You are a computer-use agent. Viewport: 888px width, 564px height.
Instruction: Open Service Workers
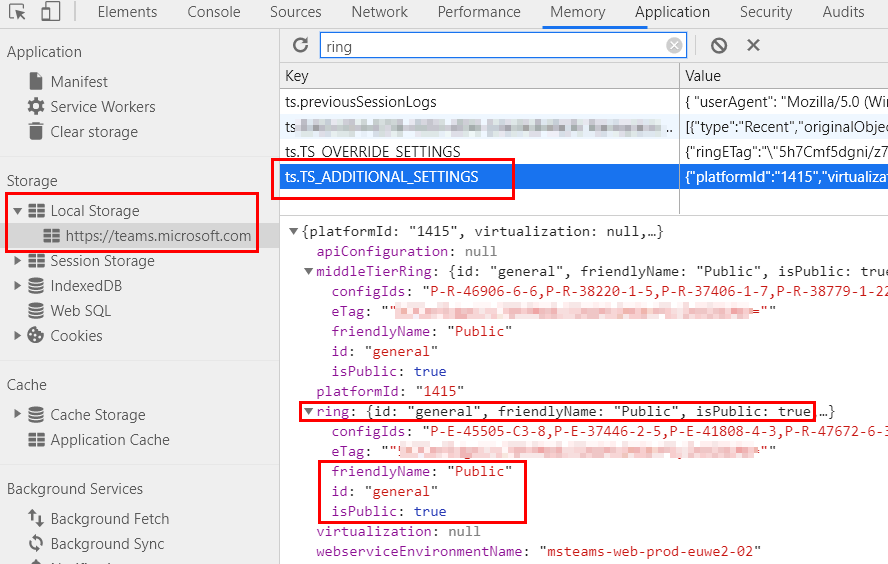(x=103, y=106)
